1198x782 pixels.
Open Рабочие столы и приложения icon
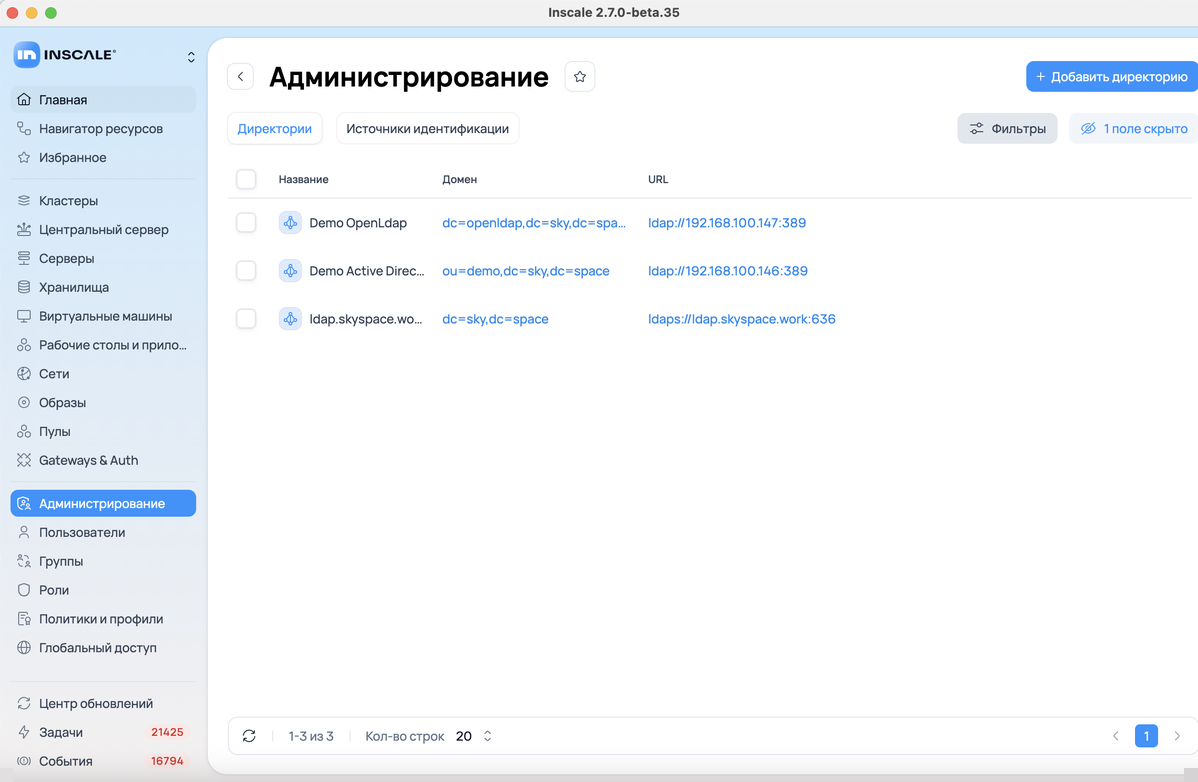tap(24, 345)
